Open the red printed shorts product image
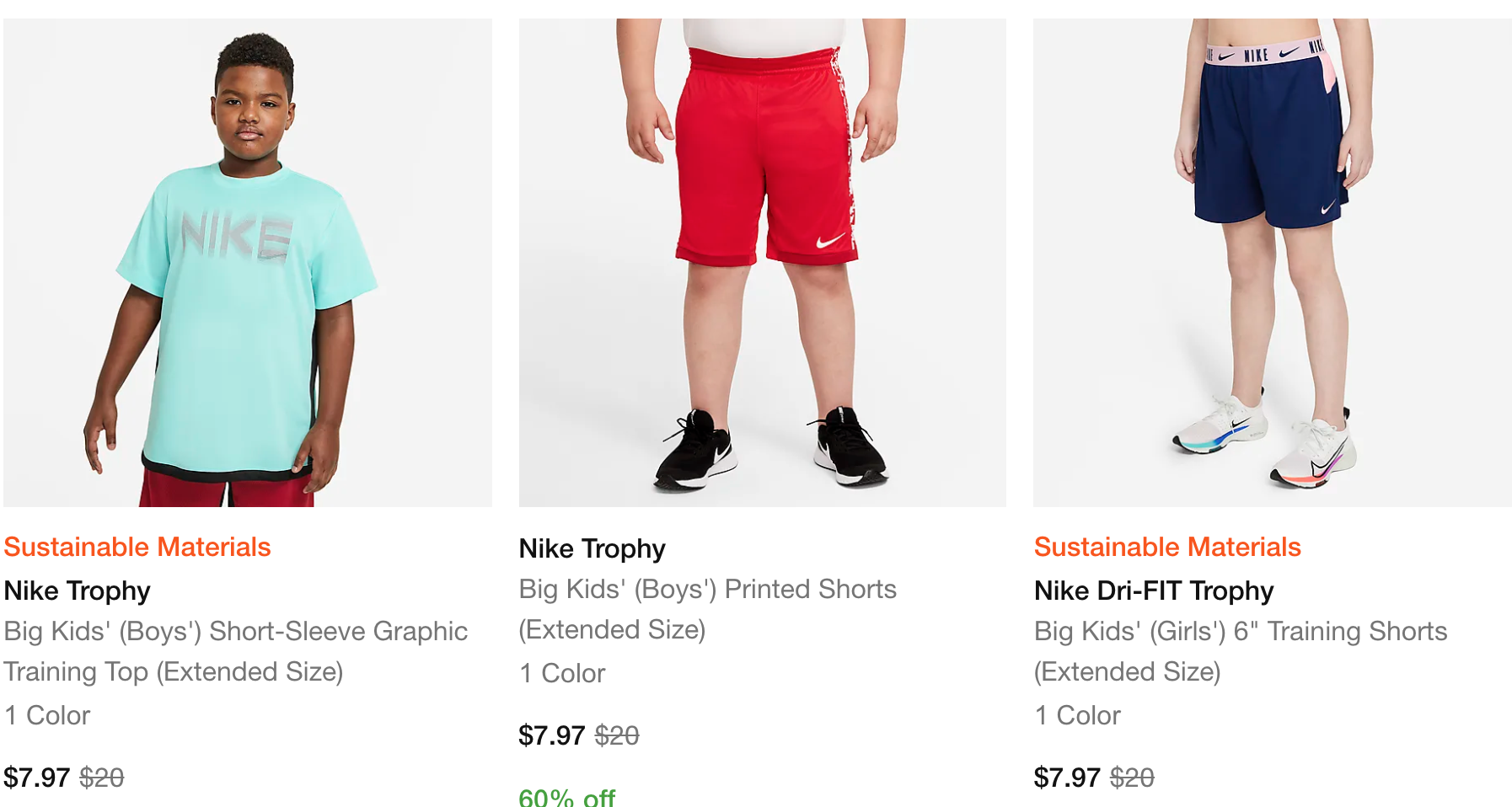This screenshot has height=807, width=1512. (x=762, y=263)
